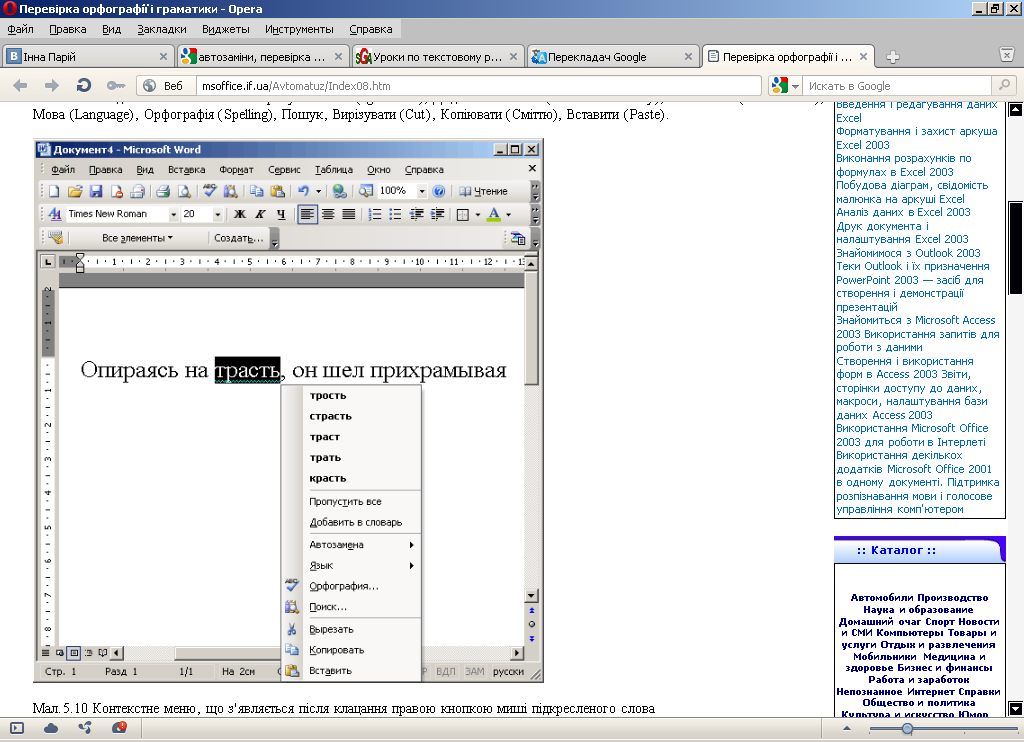Click the page scrollbar down arrow in Opera
Viewport: 1024px width, 742px height.
pyautogui.click(x=1016, y=708)
